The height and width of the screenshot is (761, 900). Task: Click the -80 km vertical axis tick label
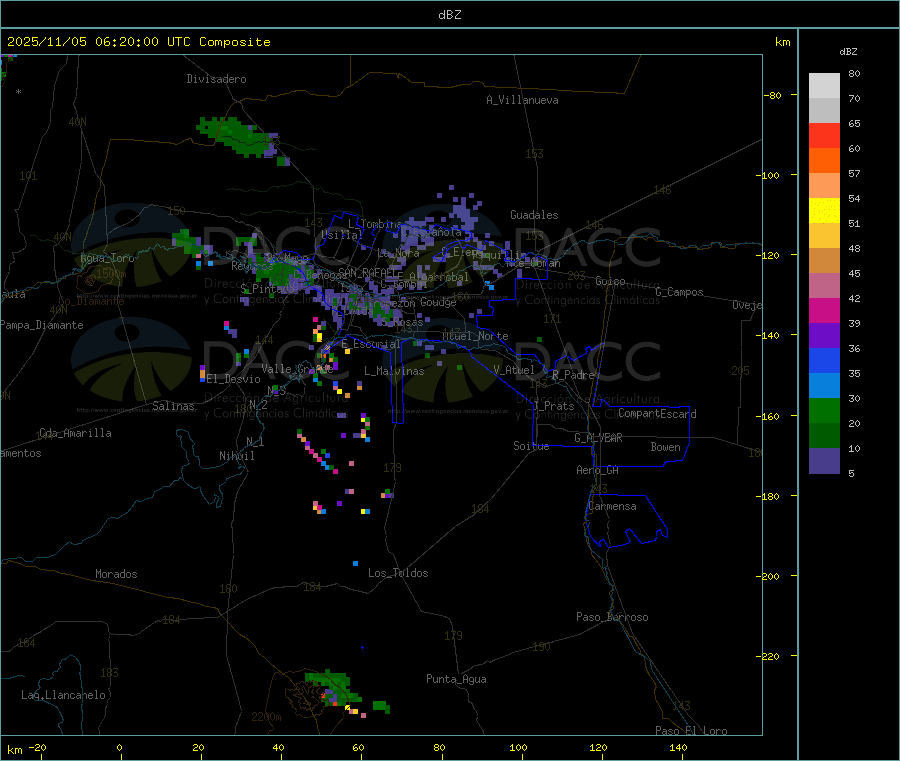coord(772,95)
